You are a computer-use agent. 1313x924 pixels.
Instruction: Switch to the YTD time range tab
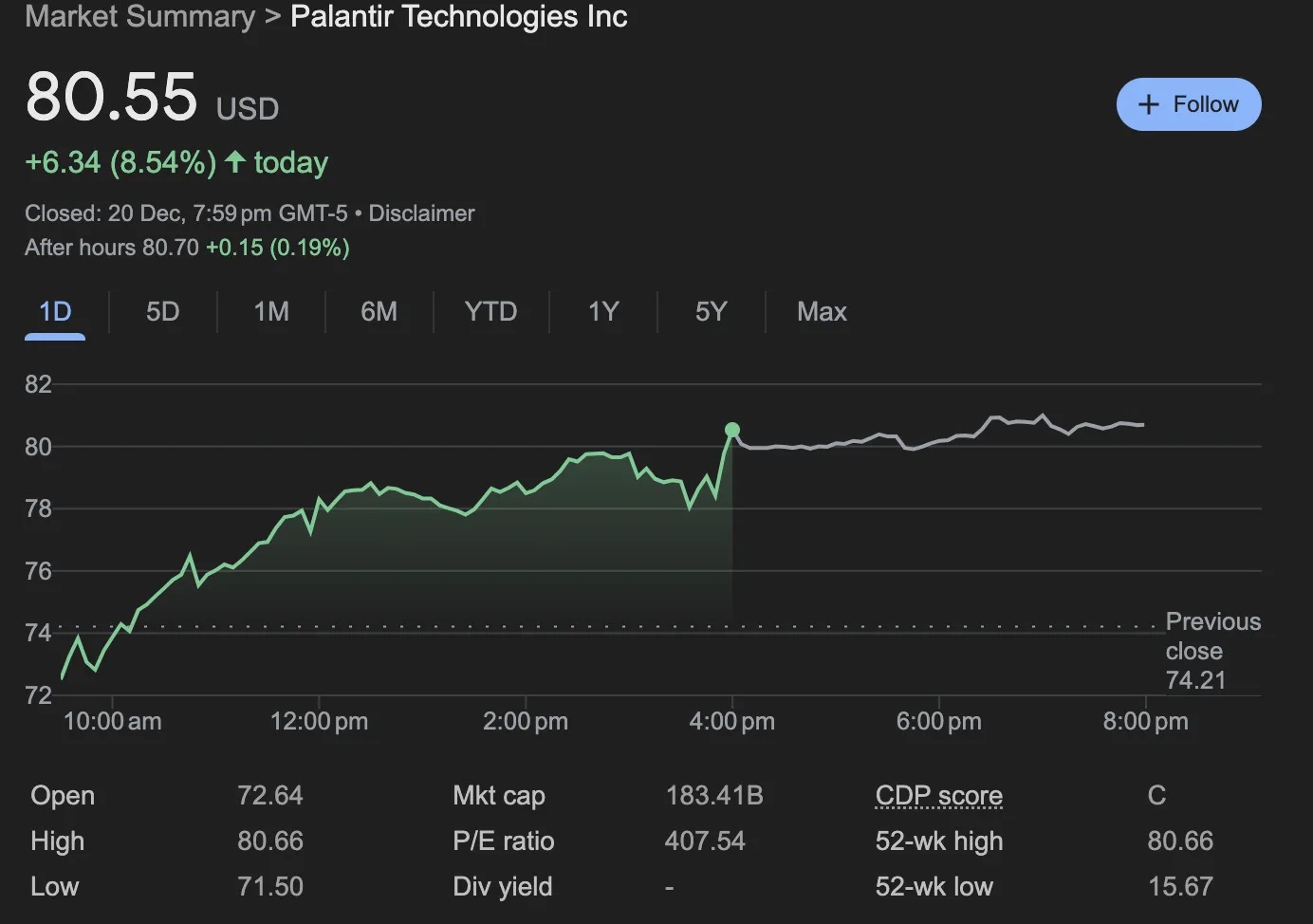[490, 312]
